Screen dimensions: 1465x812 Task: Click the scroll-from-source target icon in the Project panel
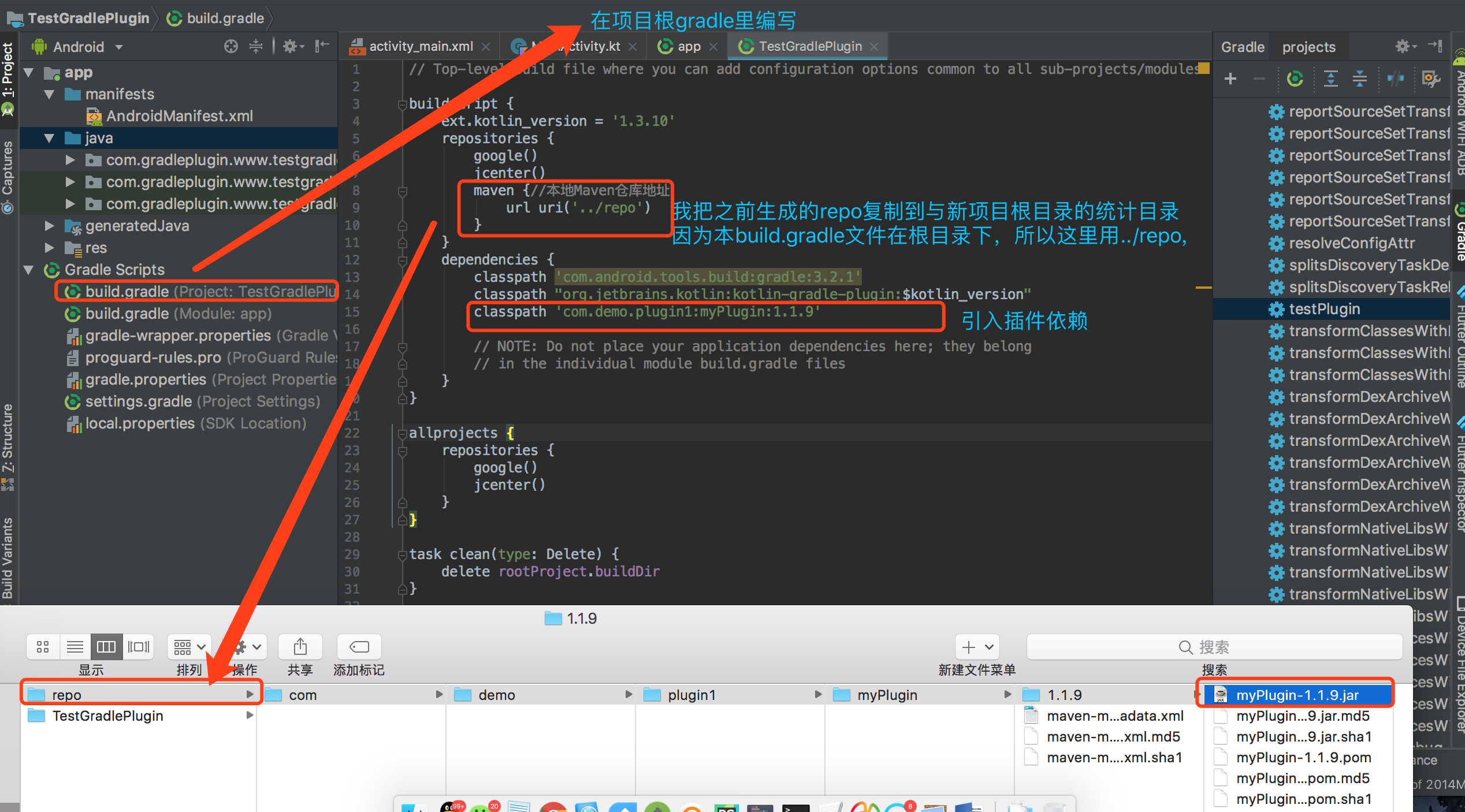pyautogui.click(x=231, y=47)
